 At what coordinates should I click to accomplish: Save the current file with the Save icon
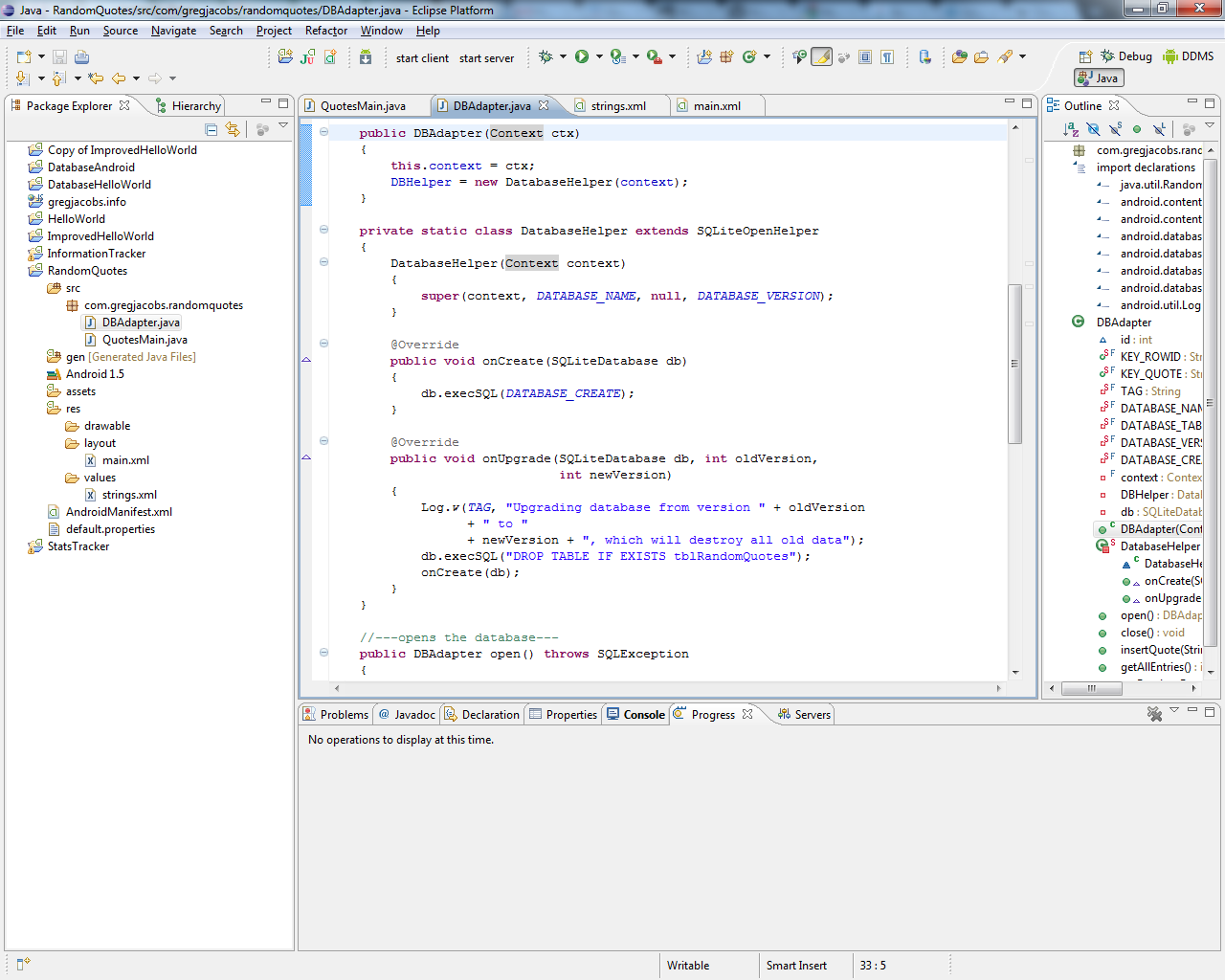[59, 56]
